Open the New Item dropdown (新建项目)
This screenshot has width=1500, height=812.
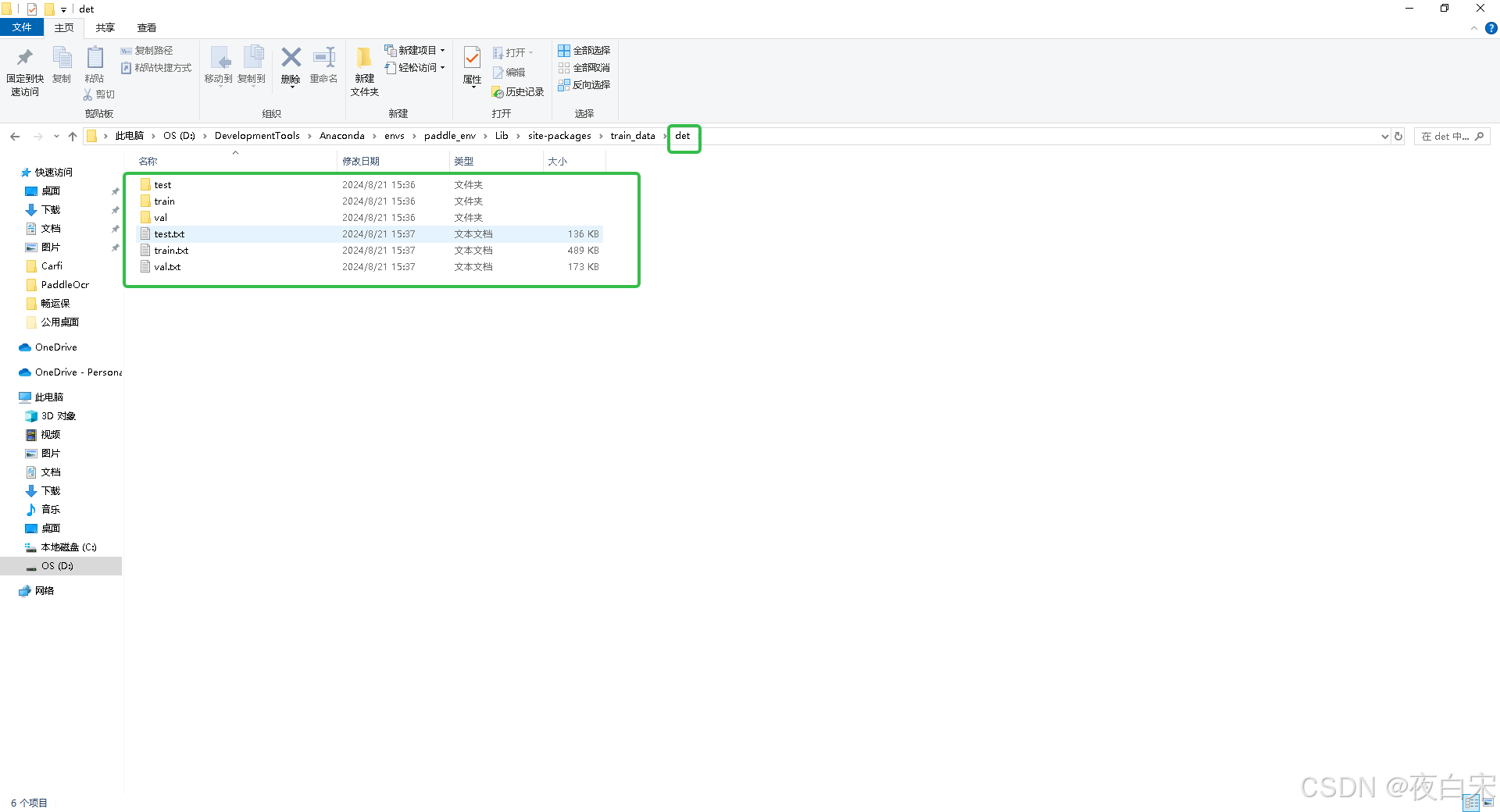point(415,51)
